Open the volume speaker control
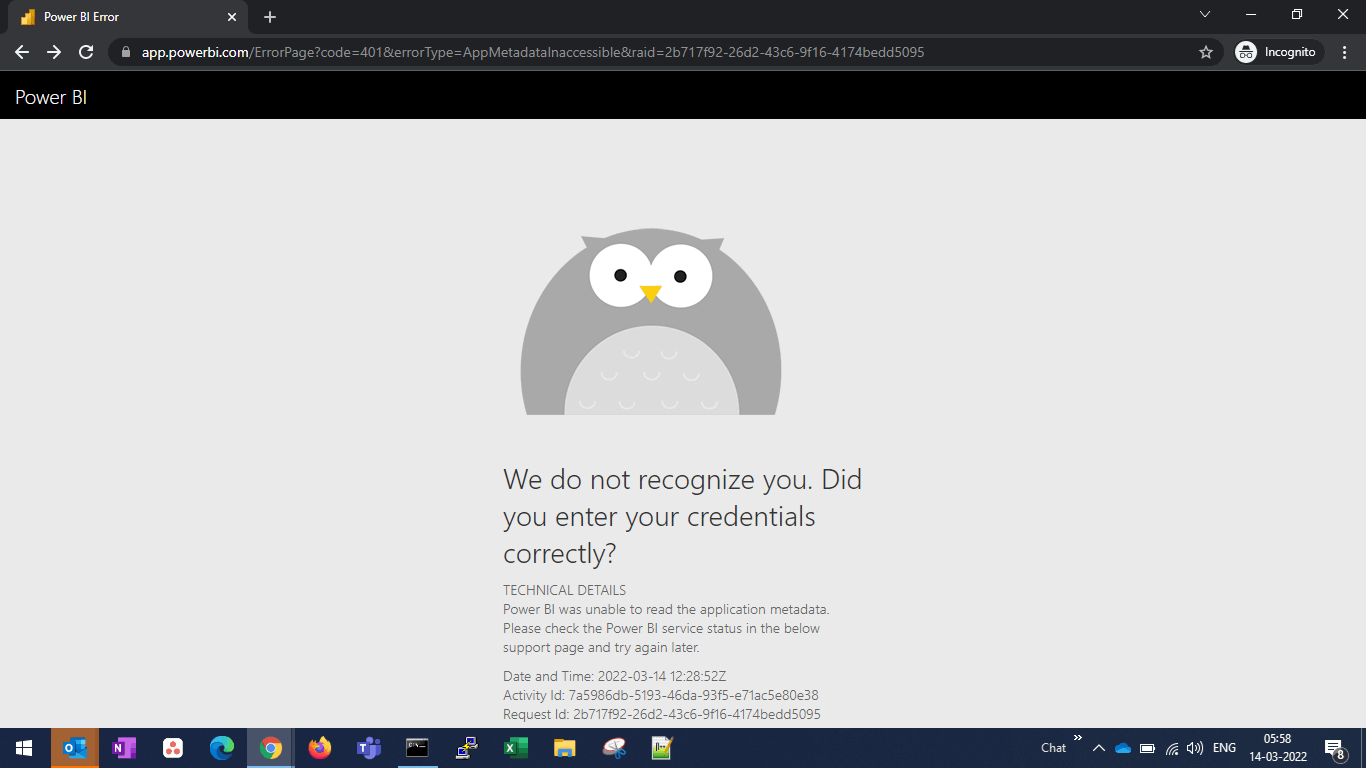This screenshot has height=768, width=1366. coord(1195,748)
